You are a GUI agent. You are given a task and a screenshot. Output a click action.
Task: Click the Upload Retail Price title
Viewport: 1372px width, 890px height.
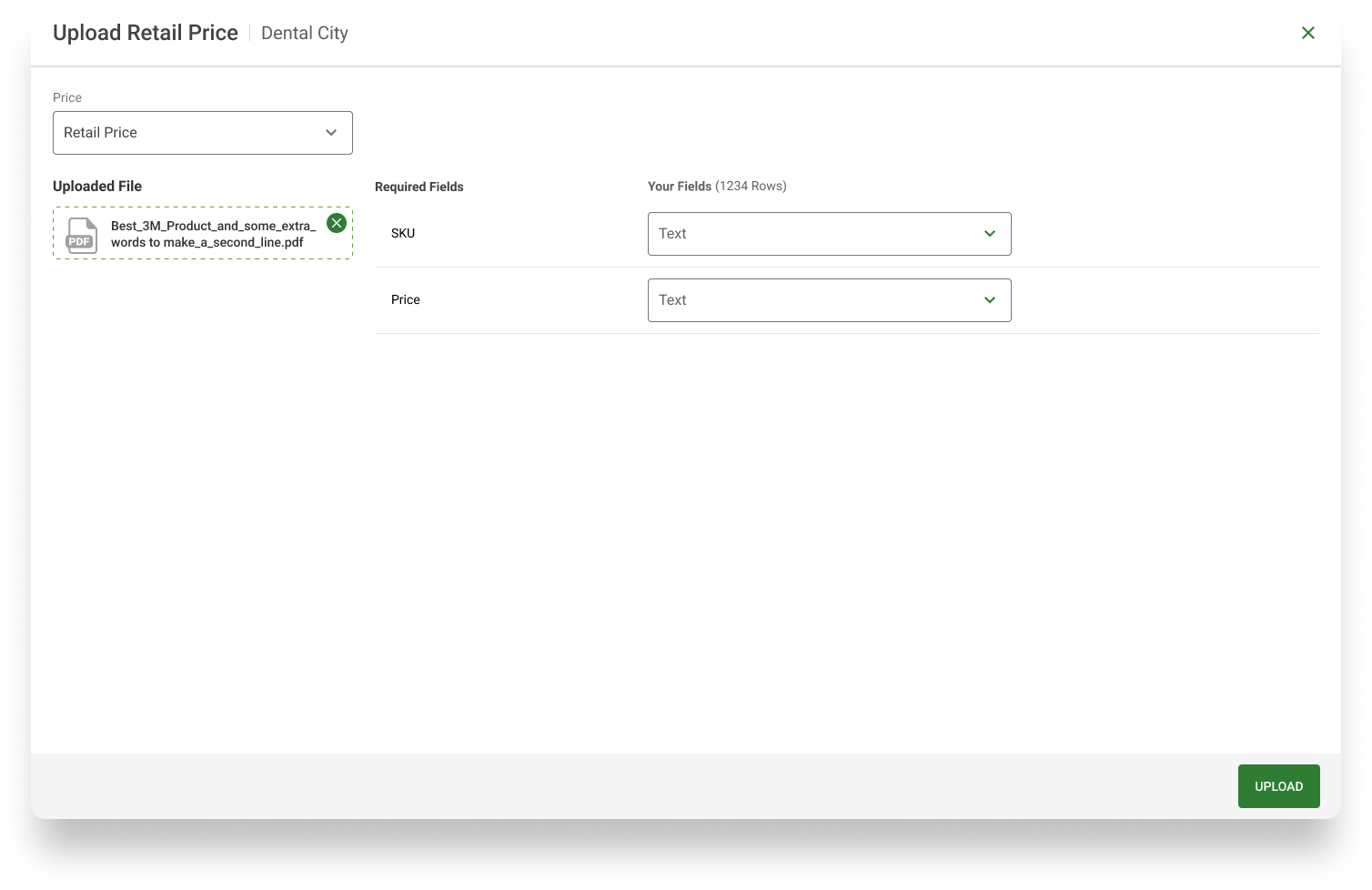tap(146, 33)
